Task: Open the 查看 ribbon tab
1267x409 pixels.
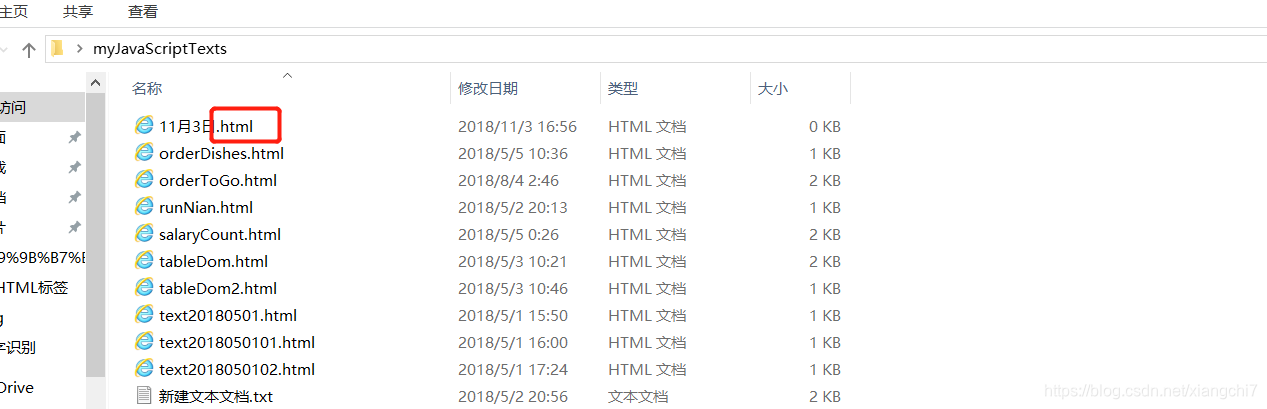Action: click(143, 12)
